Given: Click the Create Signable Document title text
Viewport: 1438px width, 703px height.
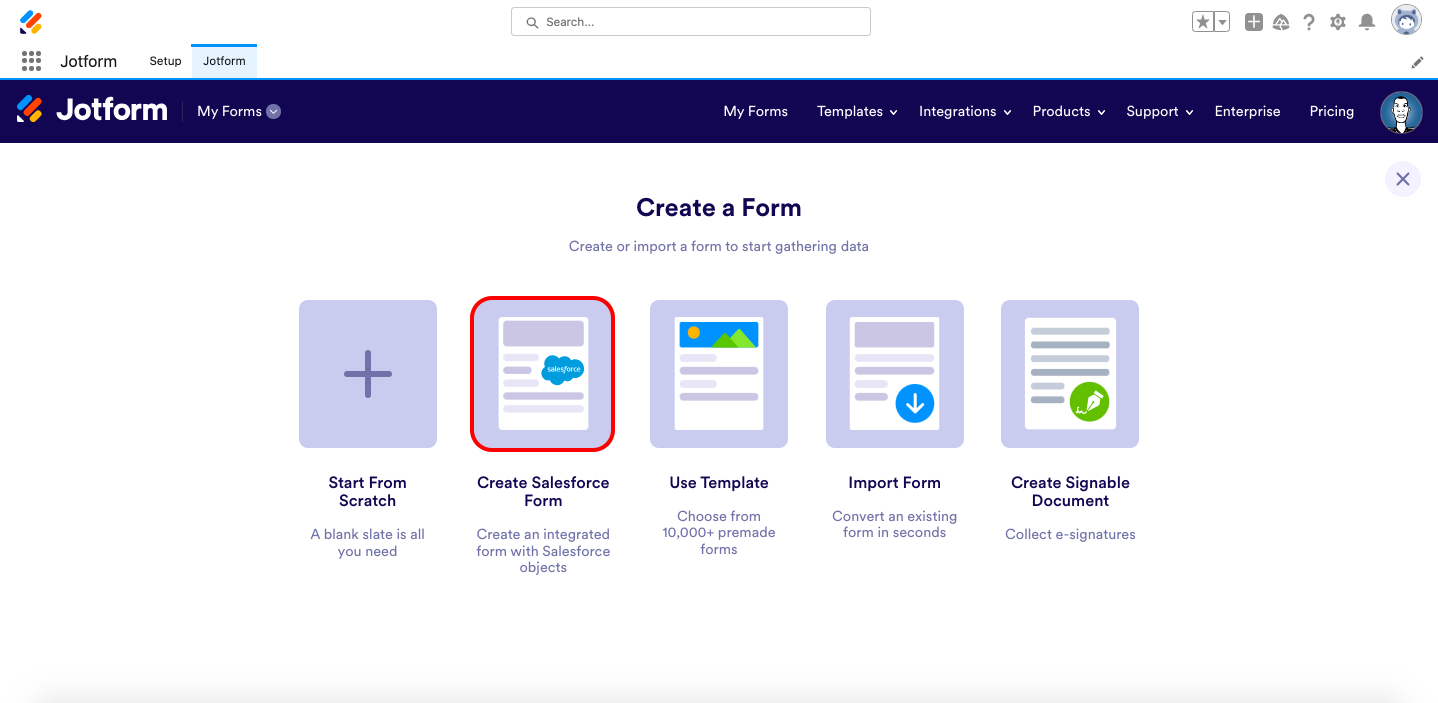Looking at the screenshot, I should 1070,492.
